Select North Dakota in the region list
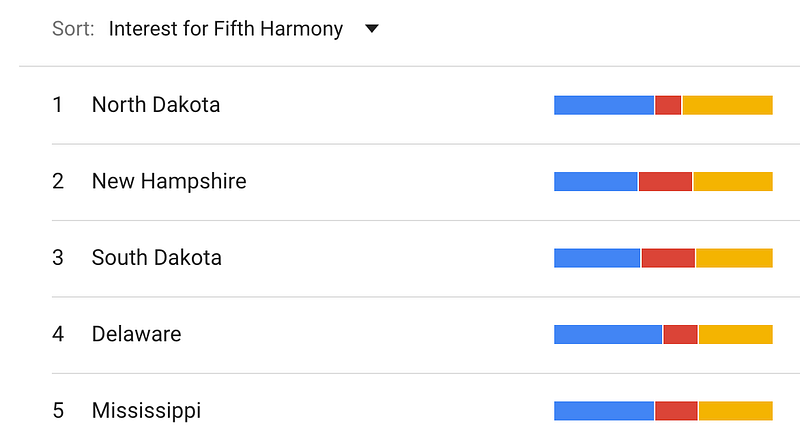Image resolution: width=800 pixels, height=441 pixels. [155, 104]
